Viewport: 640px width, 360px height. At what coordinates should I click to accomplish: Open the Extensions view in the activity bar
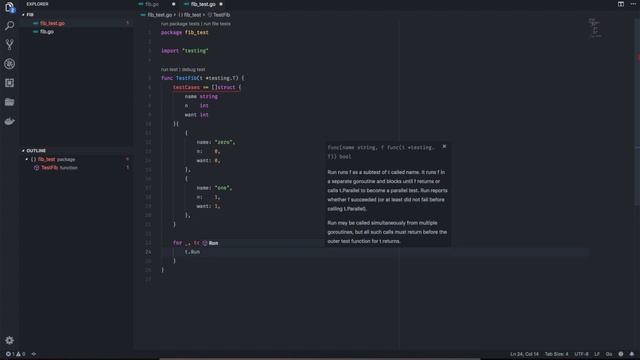pyautogui.click(x=9, y=83)
